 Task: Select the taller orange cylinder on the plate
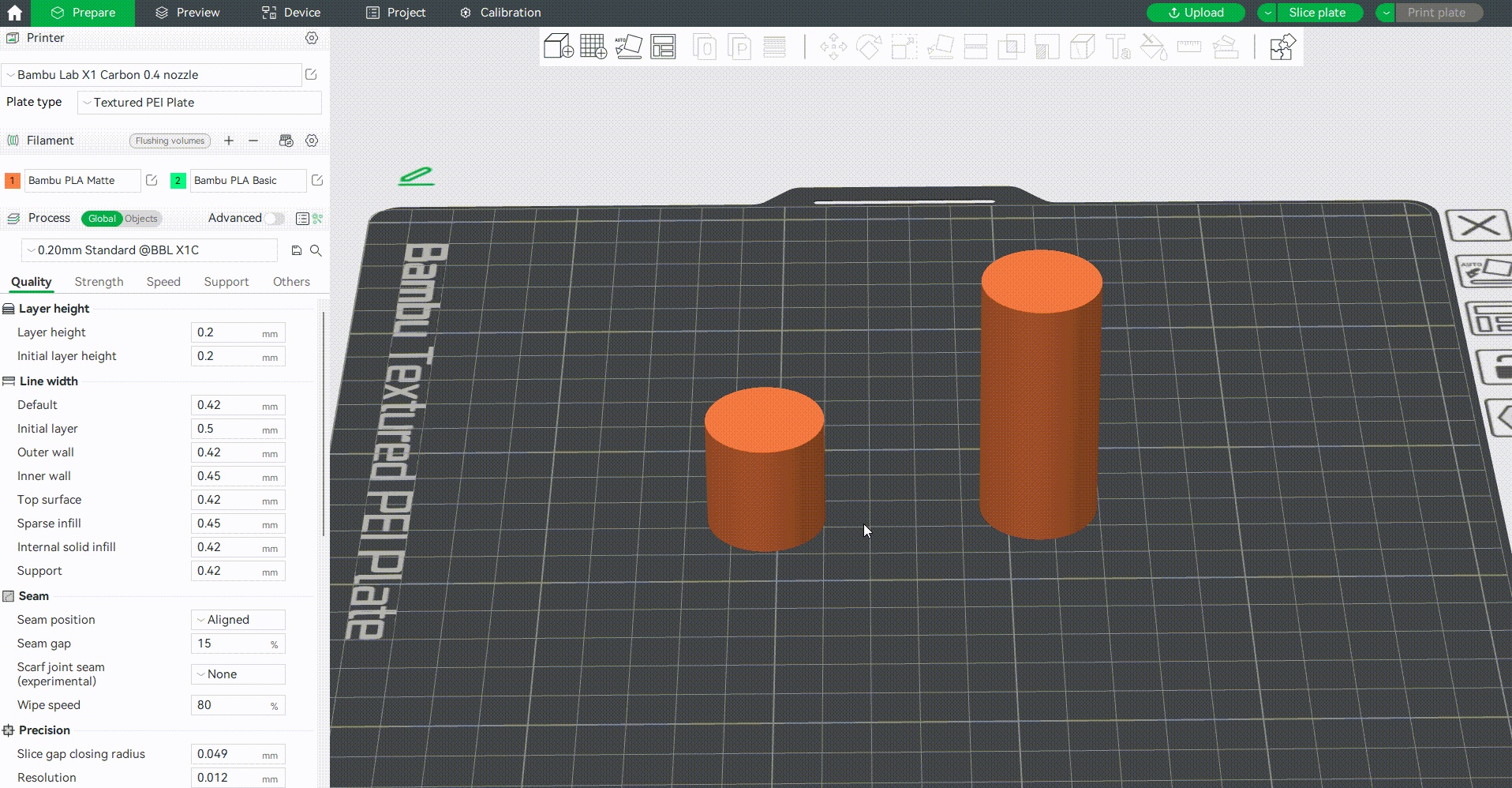point(1040,395)
